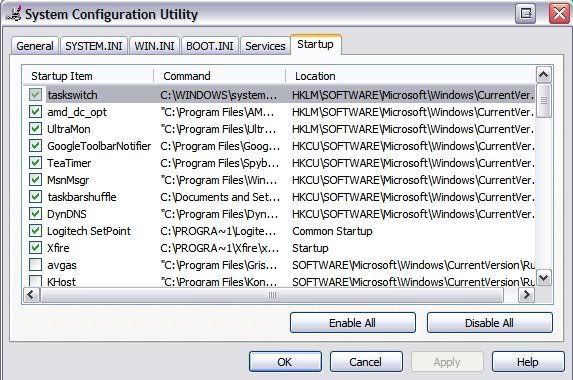Uncheck the Xfire startup checkbox
The height and width of the screenshot is (380, 573).
35,248
